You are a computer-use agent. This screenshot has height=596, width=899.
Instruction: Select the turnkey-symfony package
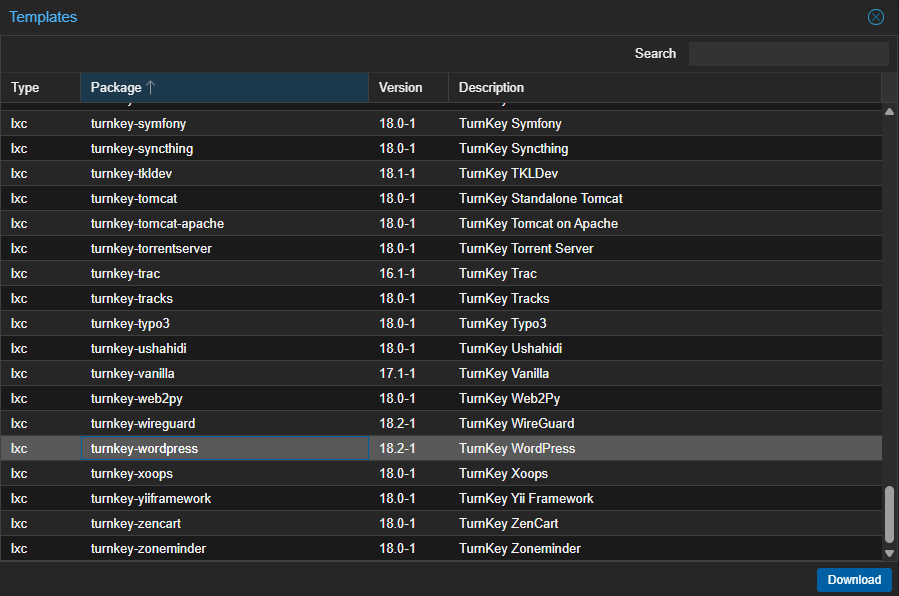pyautogui.click(x=138, y=124)
